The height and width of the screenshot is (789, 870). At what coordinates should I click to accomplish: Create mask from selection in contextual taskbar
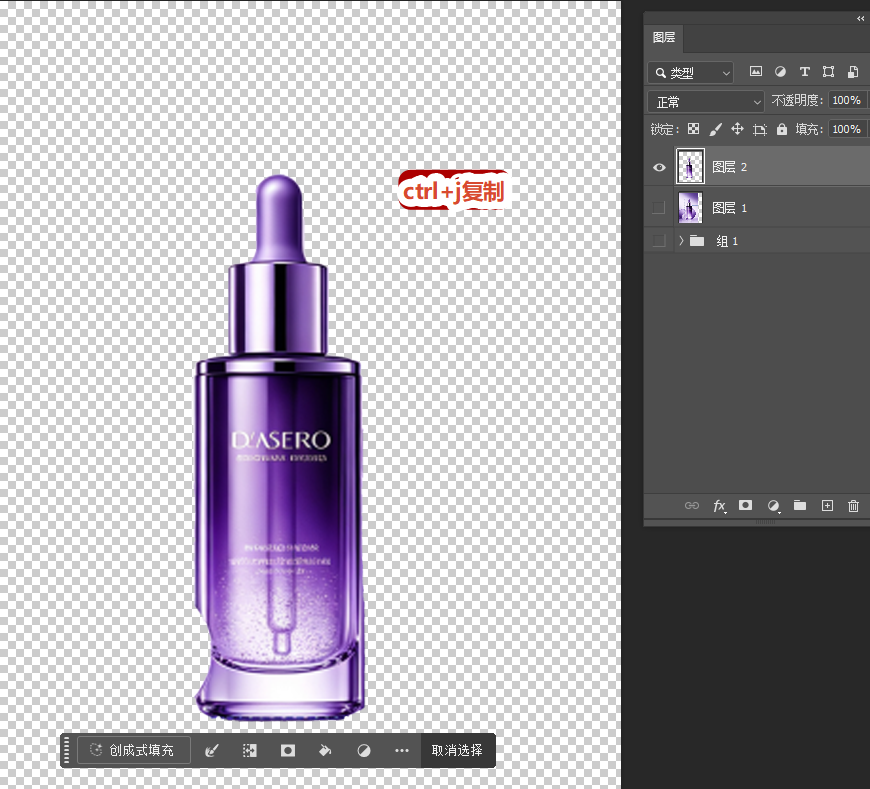point(287,751)
